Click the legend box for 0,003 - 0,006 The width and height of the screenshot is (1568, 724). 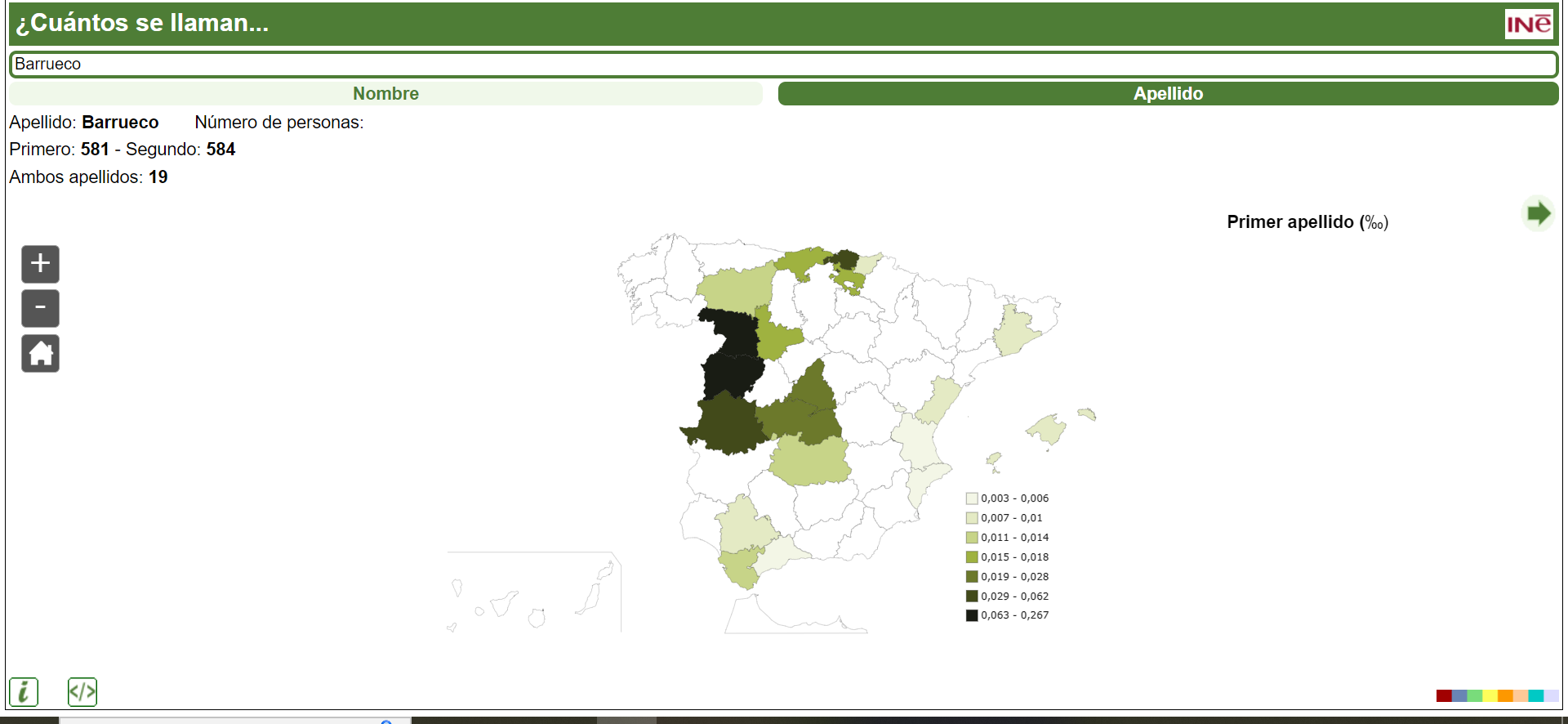coord(972,498)
